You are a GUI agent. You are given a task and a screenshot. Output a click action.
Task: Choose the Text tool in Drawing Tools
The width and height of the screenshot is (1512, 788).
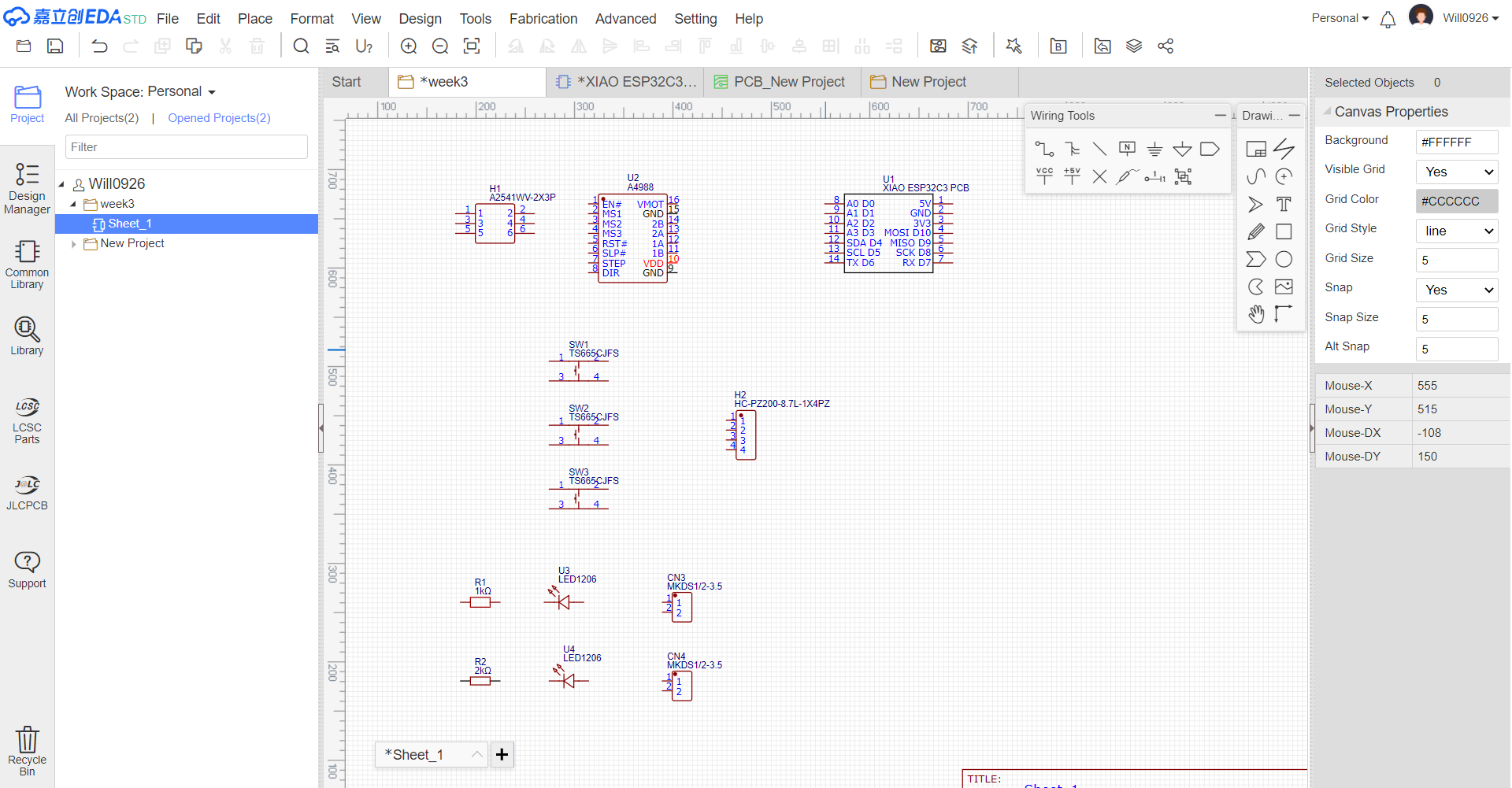pos(1284,205)
